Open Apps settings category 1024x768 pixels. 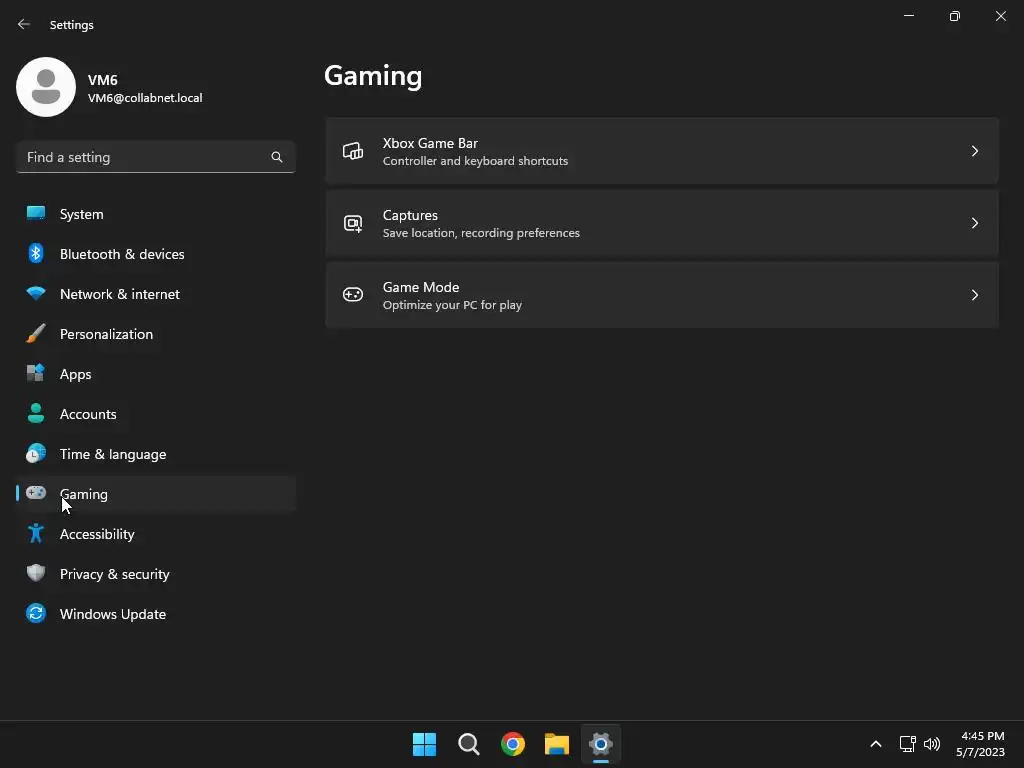click(155, 374)
